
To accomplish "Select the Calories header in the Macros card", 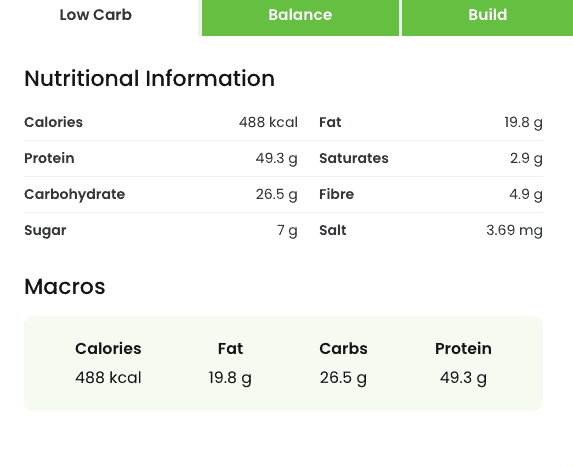I will (108, 348).
